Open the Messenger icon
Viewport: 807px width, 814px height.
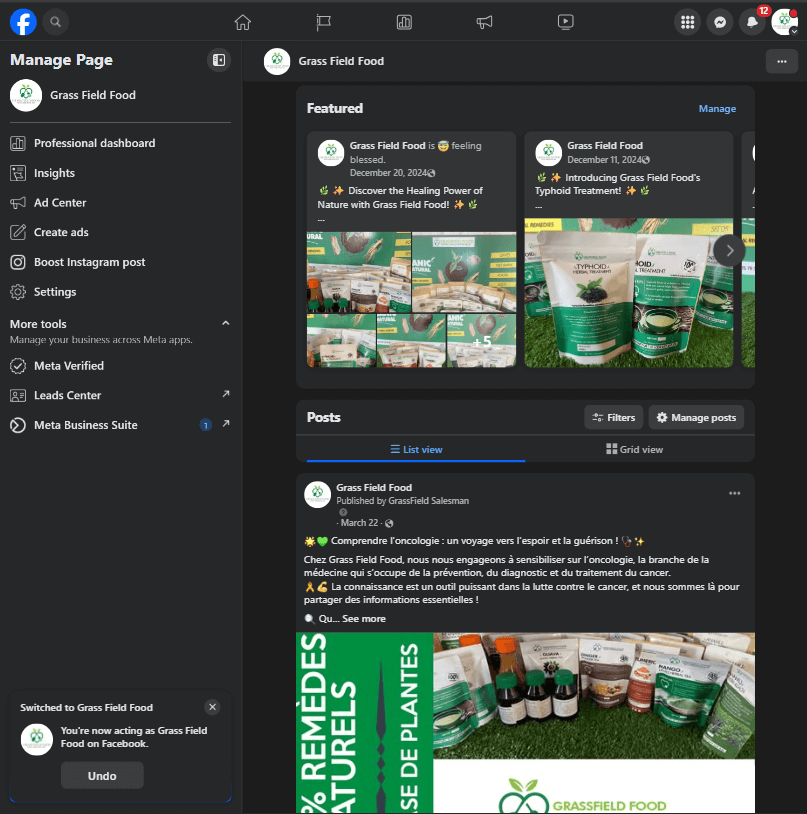(719, 21)
